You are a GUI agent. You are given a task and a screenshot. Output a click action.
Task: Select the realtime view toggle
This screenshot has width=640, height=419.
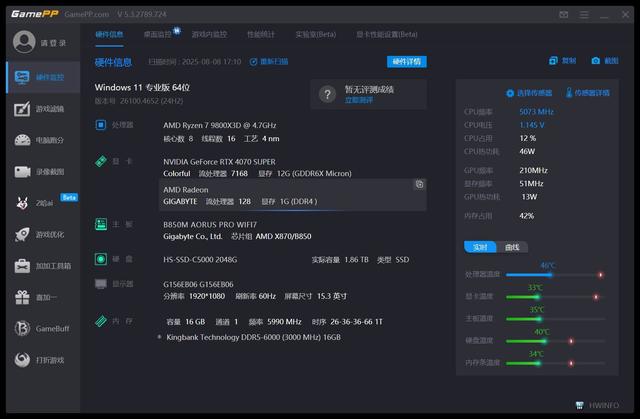(x=480, y=247)
